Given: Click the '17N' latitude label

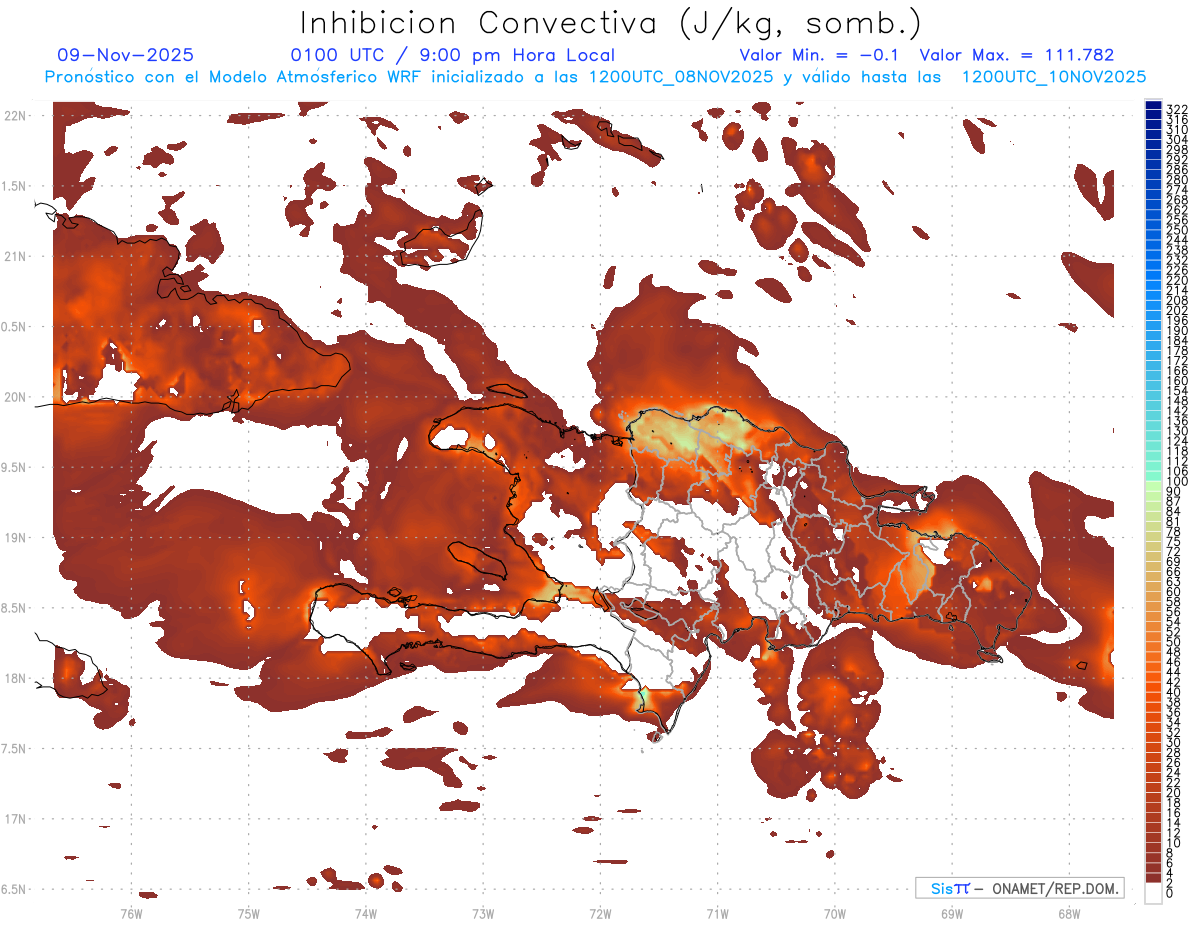Looking at the screenshot, I should tap(15, 819).
